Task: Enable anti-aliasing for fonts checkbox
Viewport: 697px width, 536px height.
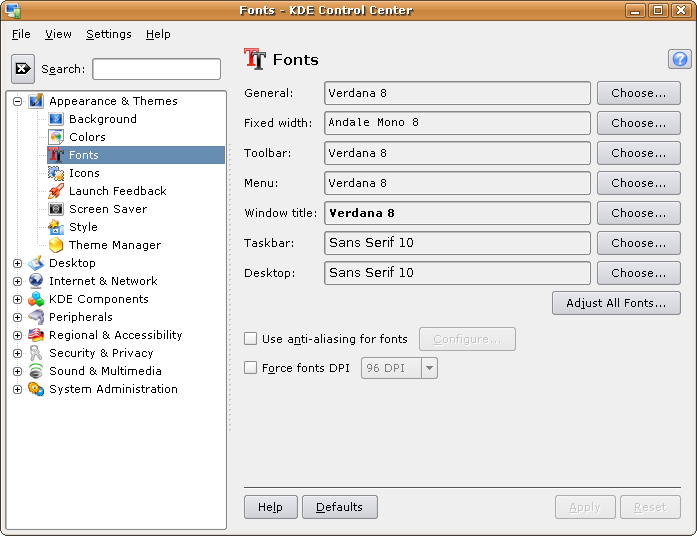Action: click(250, 339)
